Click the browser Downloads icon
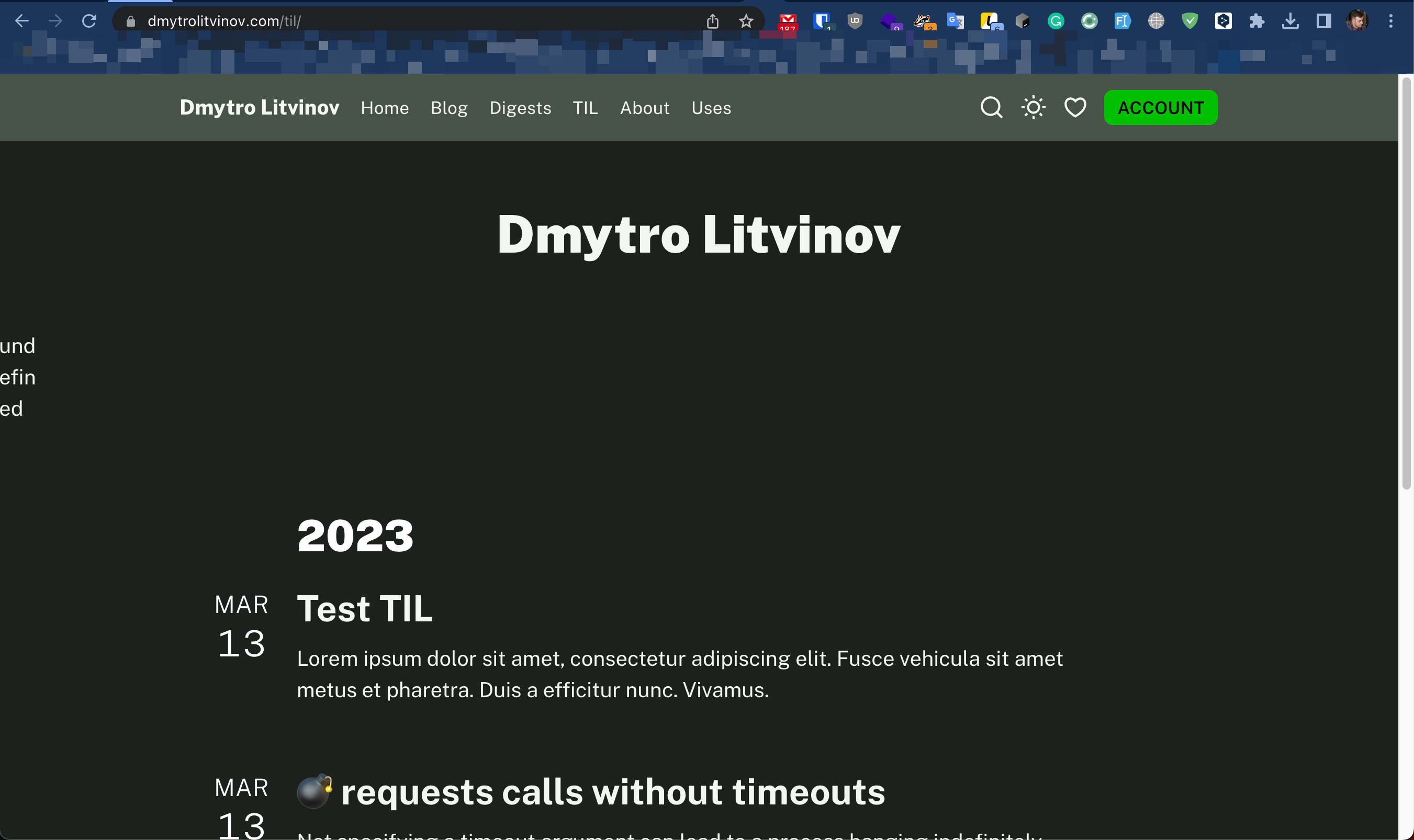1414x840 pixels. coord(1290,21)
